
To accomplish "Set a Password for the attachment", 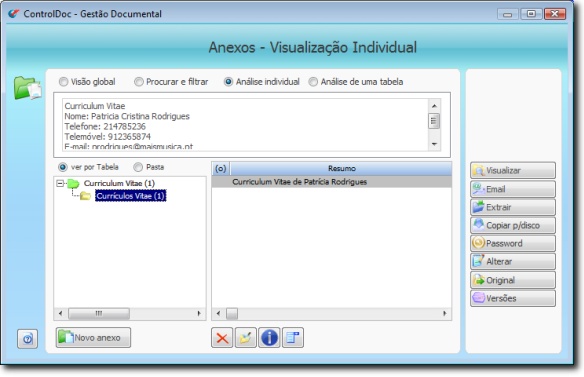I will point(512,243).
